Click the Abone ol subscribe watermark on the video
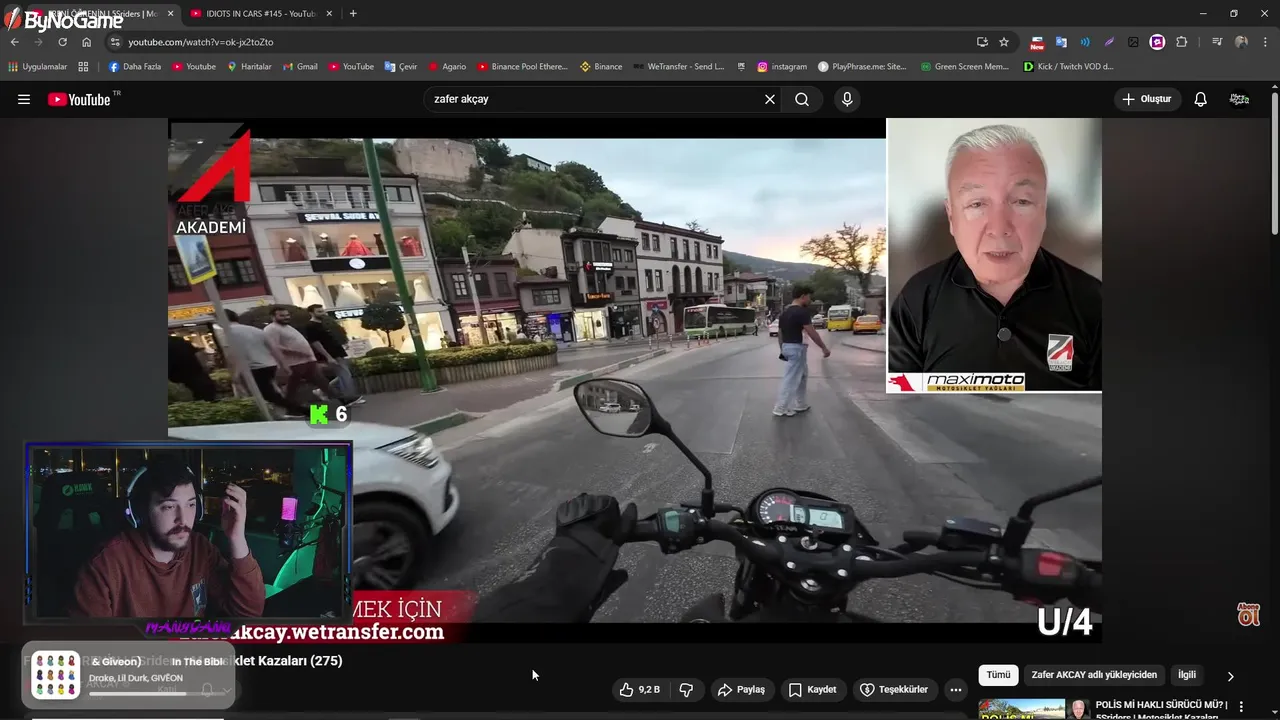The height and width of the screenshot is (720, 1280). (x=1248, y=614)
